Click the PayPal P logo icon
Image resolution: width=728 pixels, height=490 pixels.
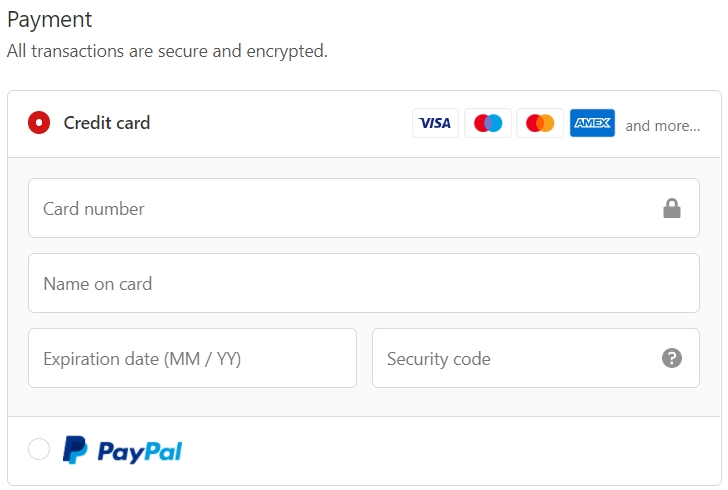coord(75,450)
